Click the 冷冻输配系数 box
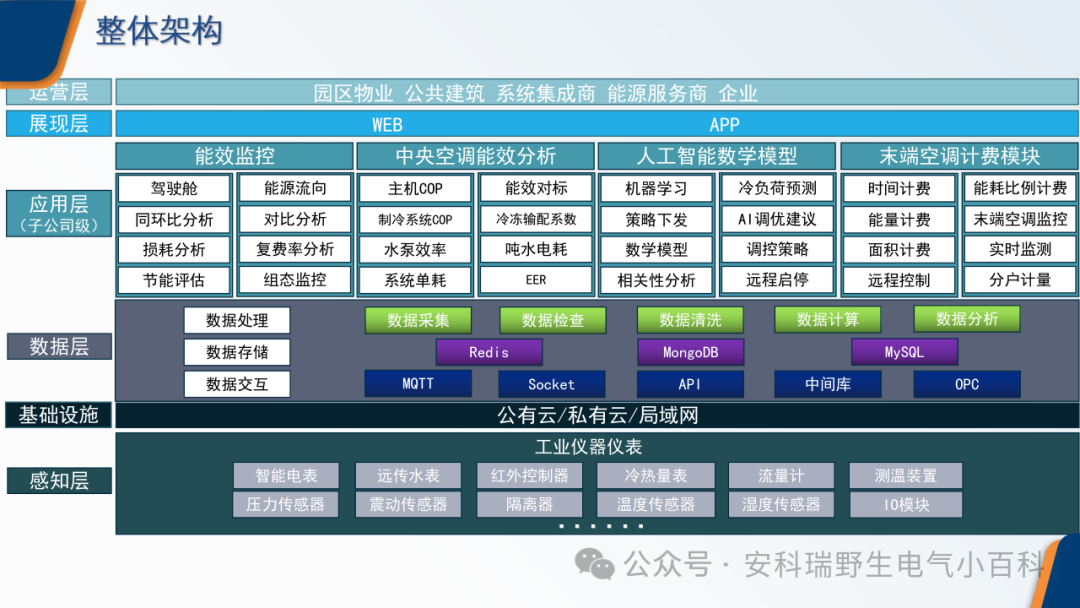The image size is (1080, 608). 536,220
